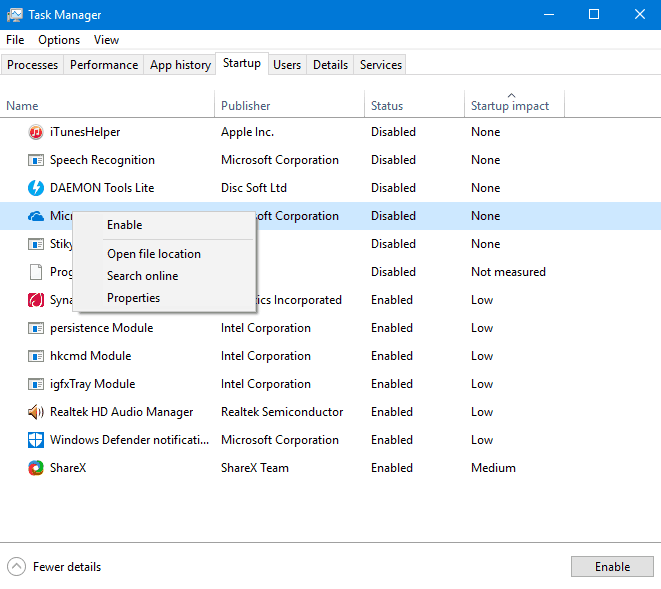Click the Enabled status in ShareX row
The image size is (661, 589).
(392, 468)
